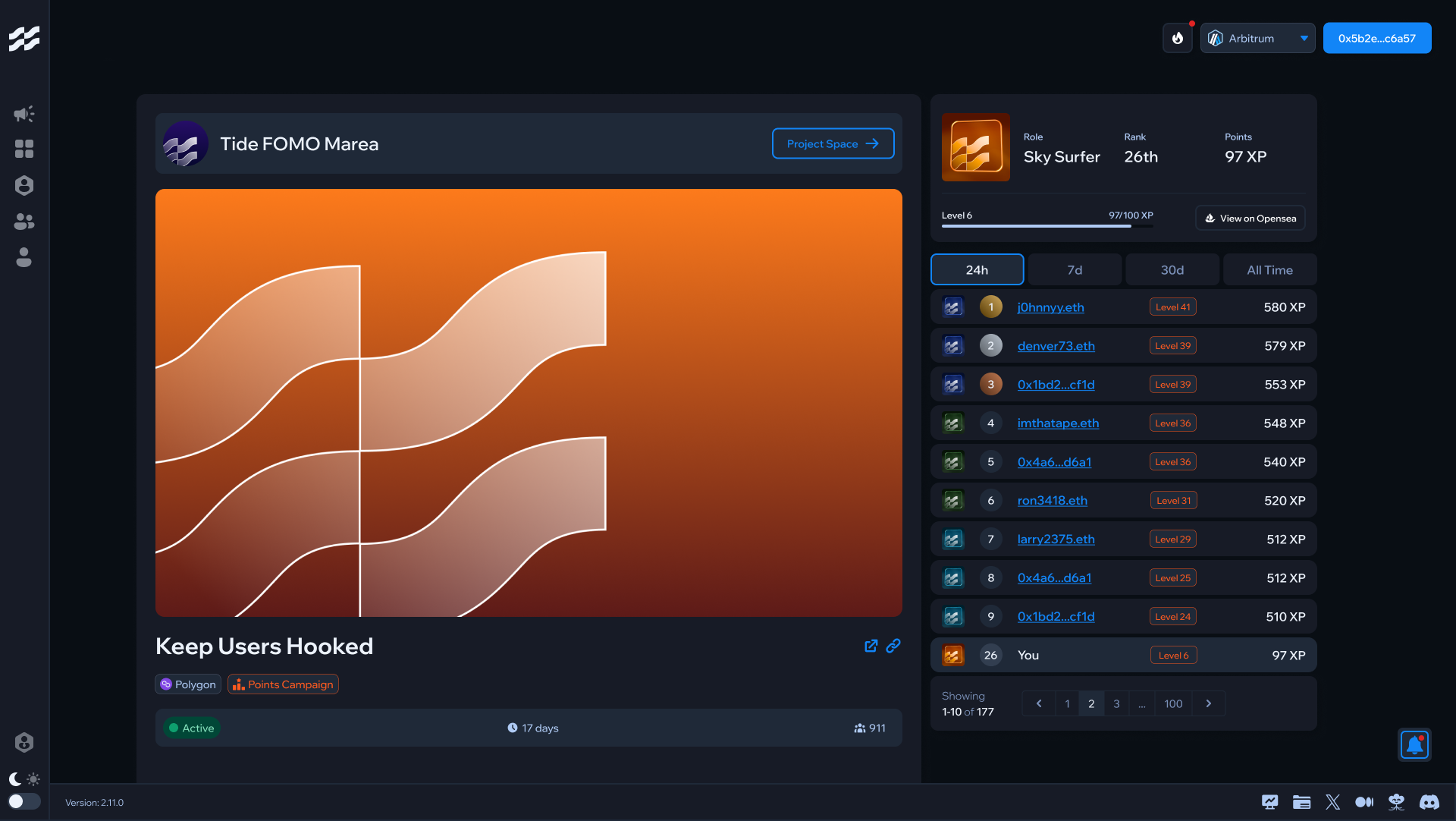Viewport: 1456px width, 821px height.
Task: Click the X (Twitter) footer icon
Action: tap(1333, 802)
